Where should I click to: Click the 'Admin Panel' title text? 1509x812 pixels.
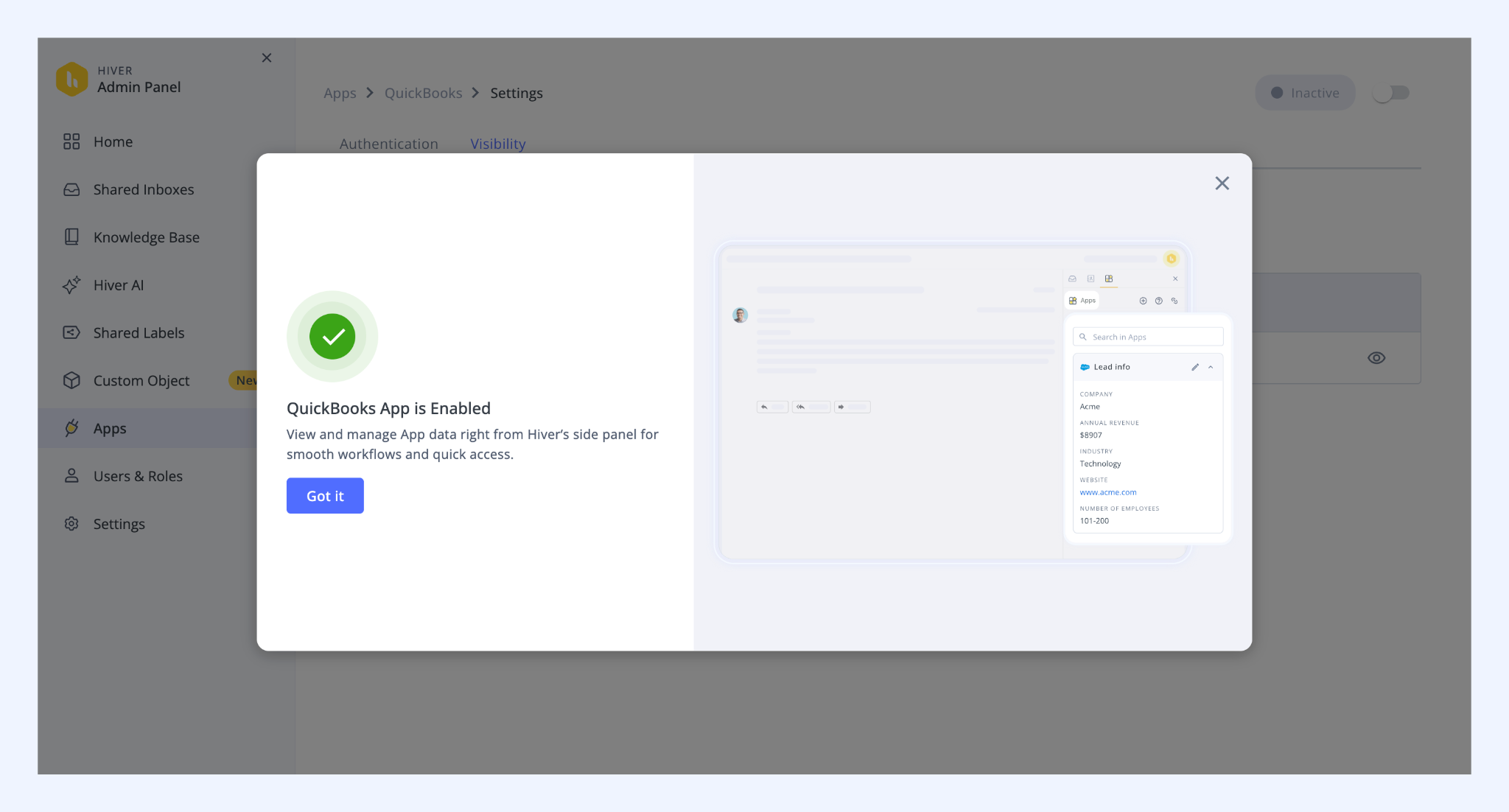[139, 87]
